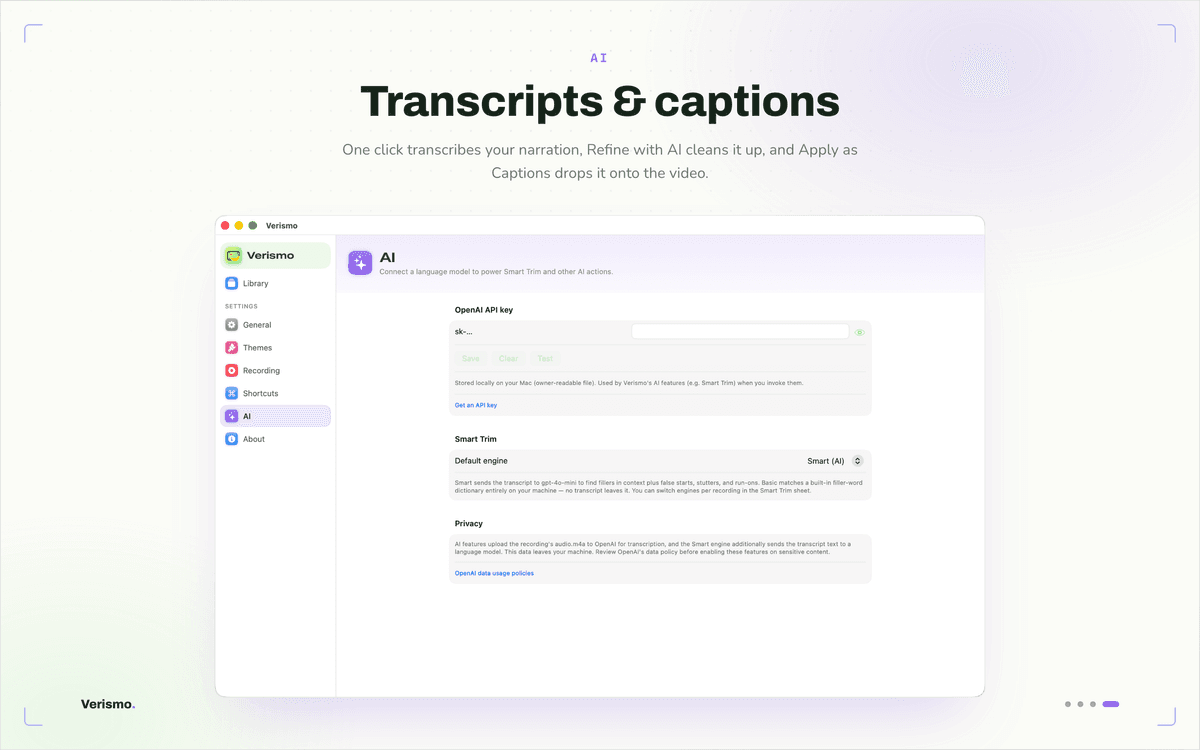Click the About info icon
The image size is (1200, 750).
coord(232,439)
